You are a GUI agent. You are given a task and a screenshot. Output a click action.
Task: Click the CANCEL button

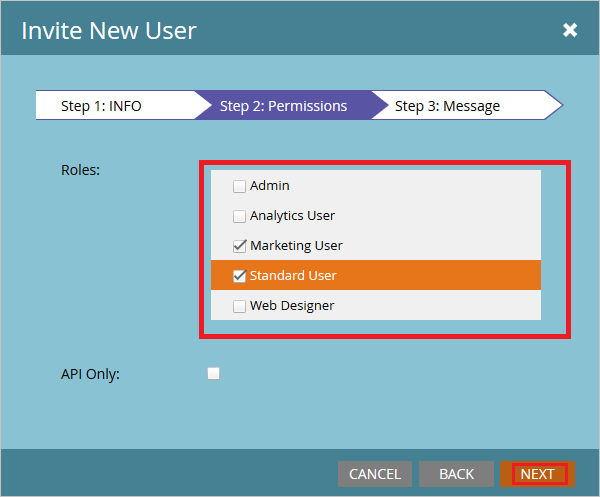coord(375,474)
